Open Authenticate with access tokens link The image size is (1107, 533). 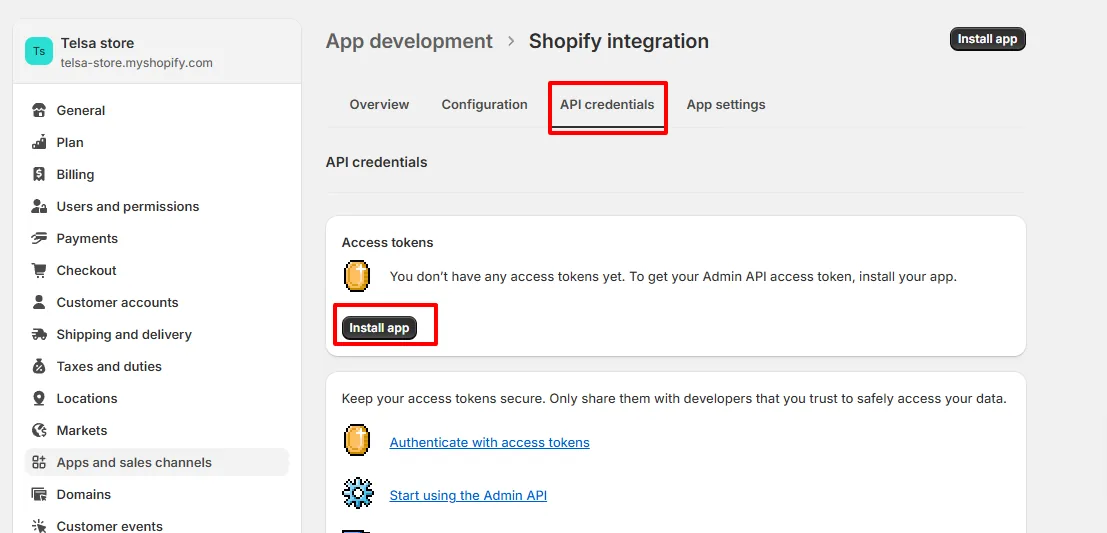pyautogui.click(x=489, y=443)
